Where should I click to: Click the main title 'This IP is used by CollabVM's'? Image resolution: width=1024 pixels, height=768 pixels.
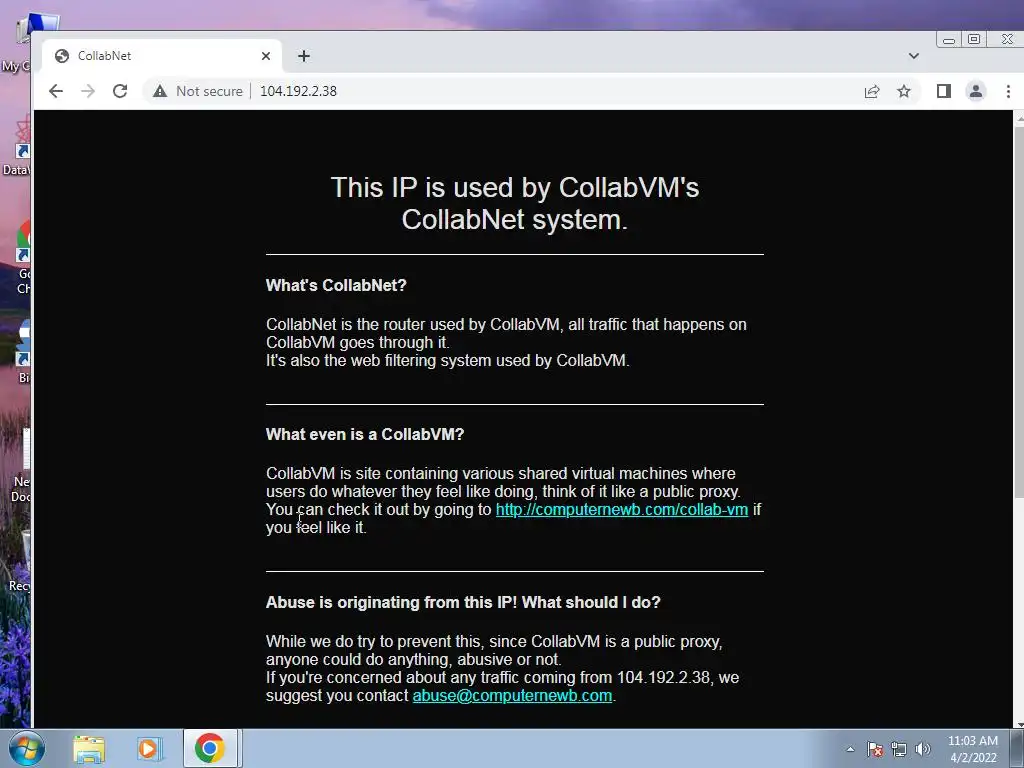[x=515, y=187]
